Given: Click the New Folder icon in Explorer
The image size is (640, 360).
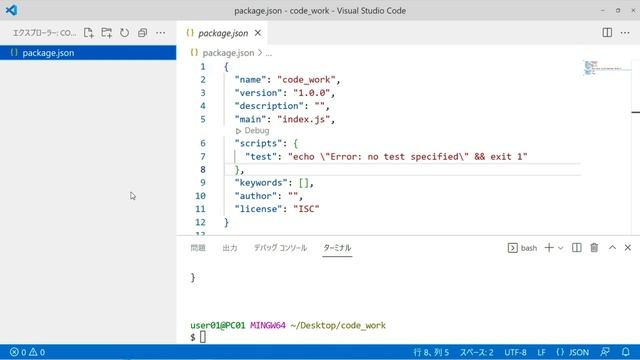Looking at the screenshot, I should (x=107, y=33).
